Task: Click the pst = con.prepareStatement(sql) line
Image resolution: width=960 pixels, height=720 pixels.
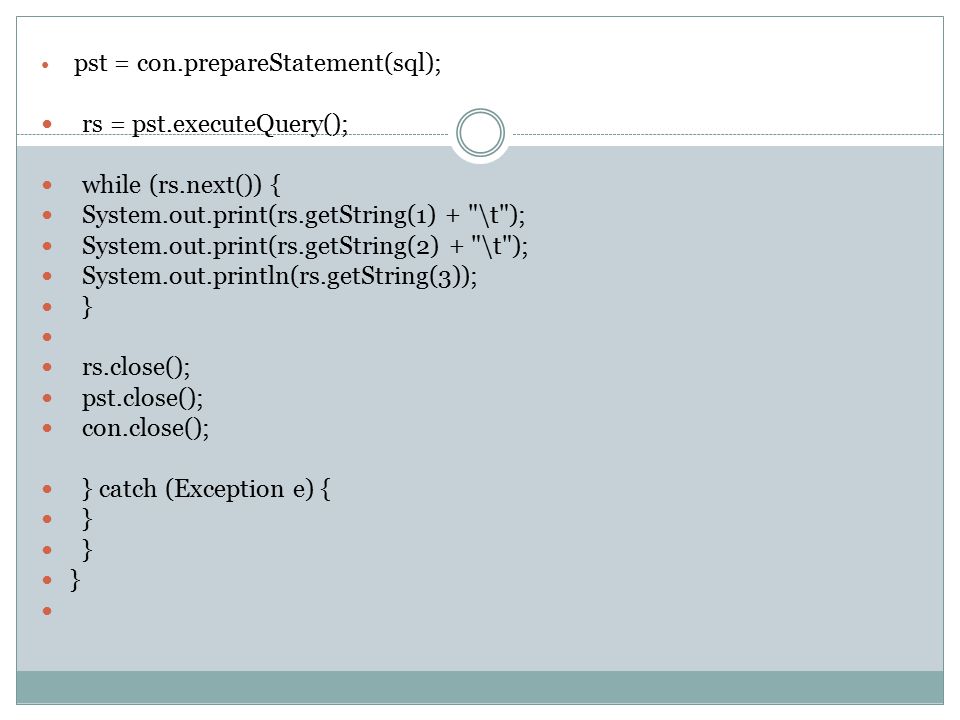Action: tap(257, 64)
